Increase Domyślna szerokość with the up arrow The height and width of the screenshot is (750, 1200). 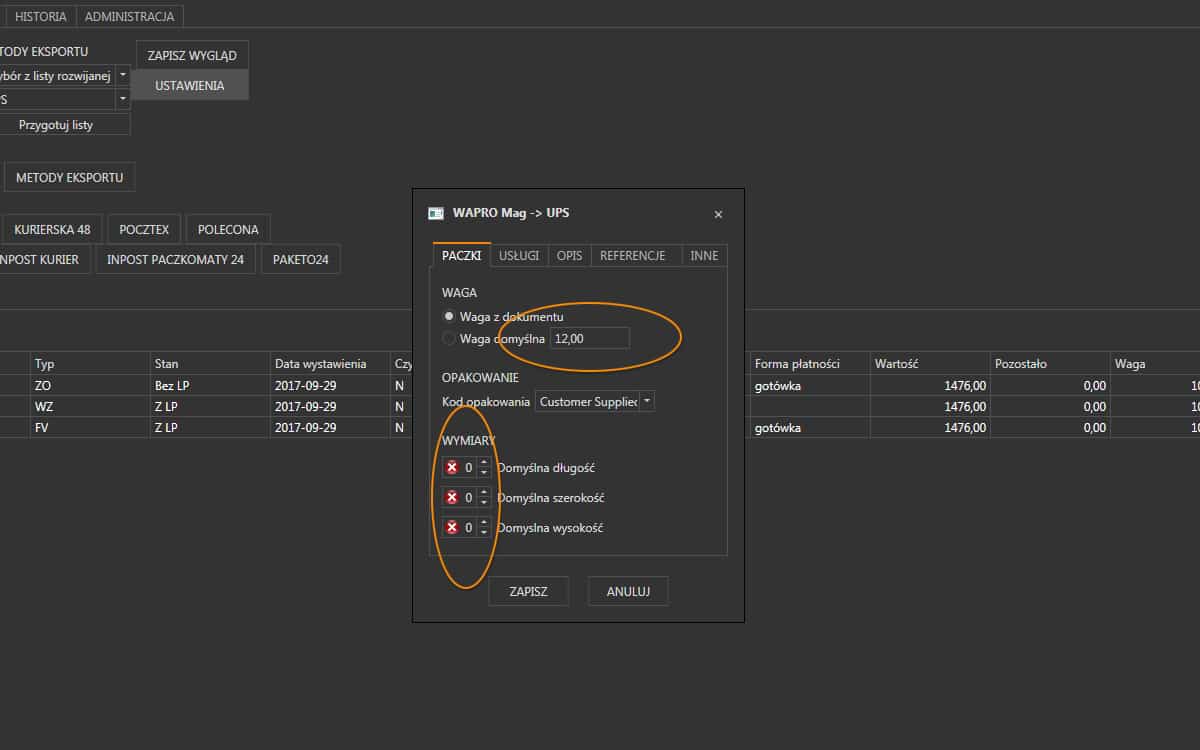coord(484,492)
